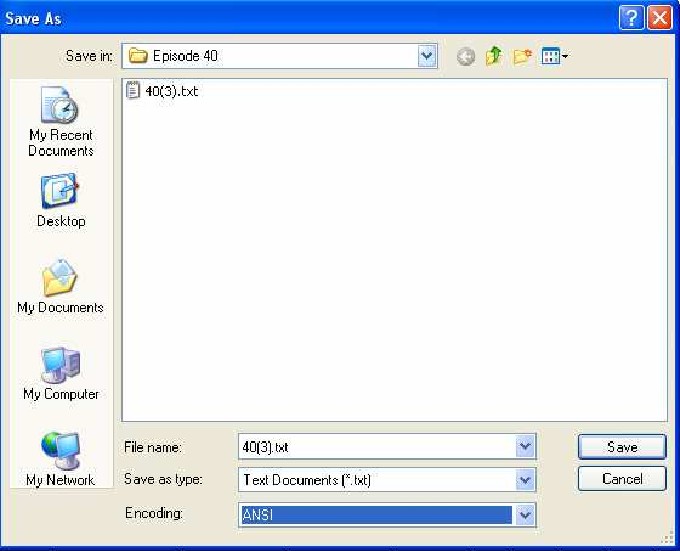Expand the Save in folder dropdown
The image size is (680, 551).
coord(427,55)
